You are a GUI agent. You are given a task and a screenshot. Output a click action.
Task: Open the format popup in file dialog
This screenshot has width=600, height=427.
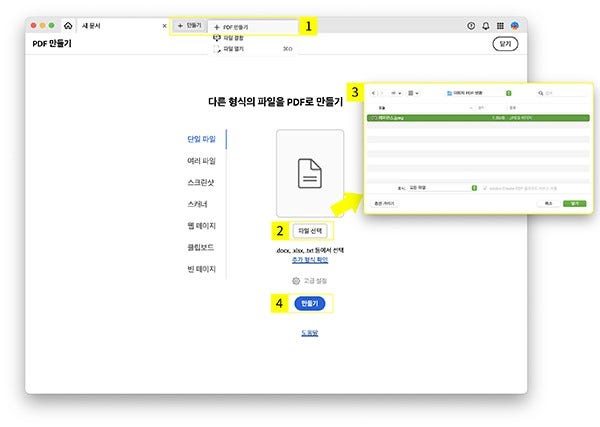(x=443, y=188)
